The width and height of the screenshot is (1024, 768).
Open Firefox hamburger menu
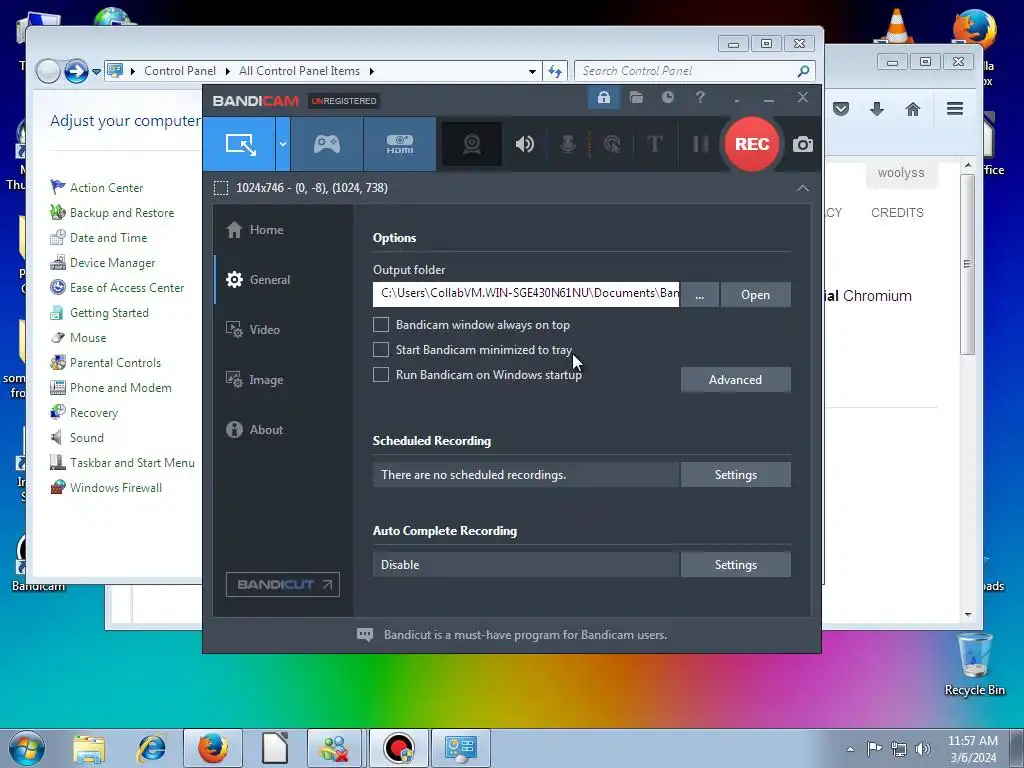(x=955, y=108)
